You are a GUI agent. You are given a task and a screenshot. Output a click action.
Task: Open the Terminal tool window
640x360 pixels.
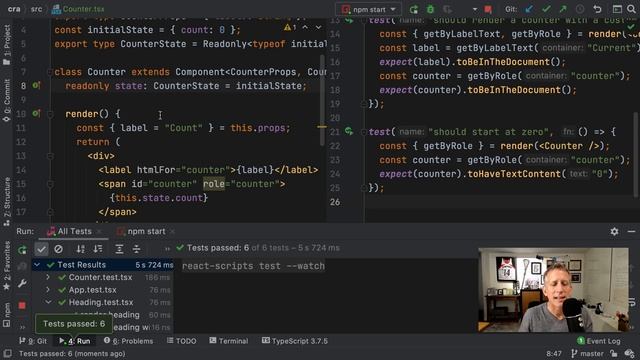click(229, 341)
